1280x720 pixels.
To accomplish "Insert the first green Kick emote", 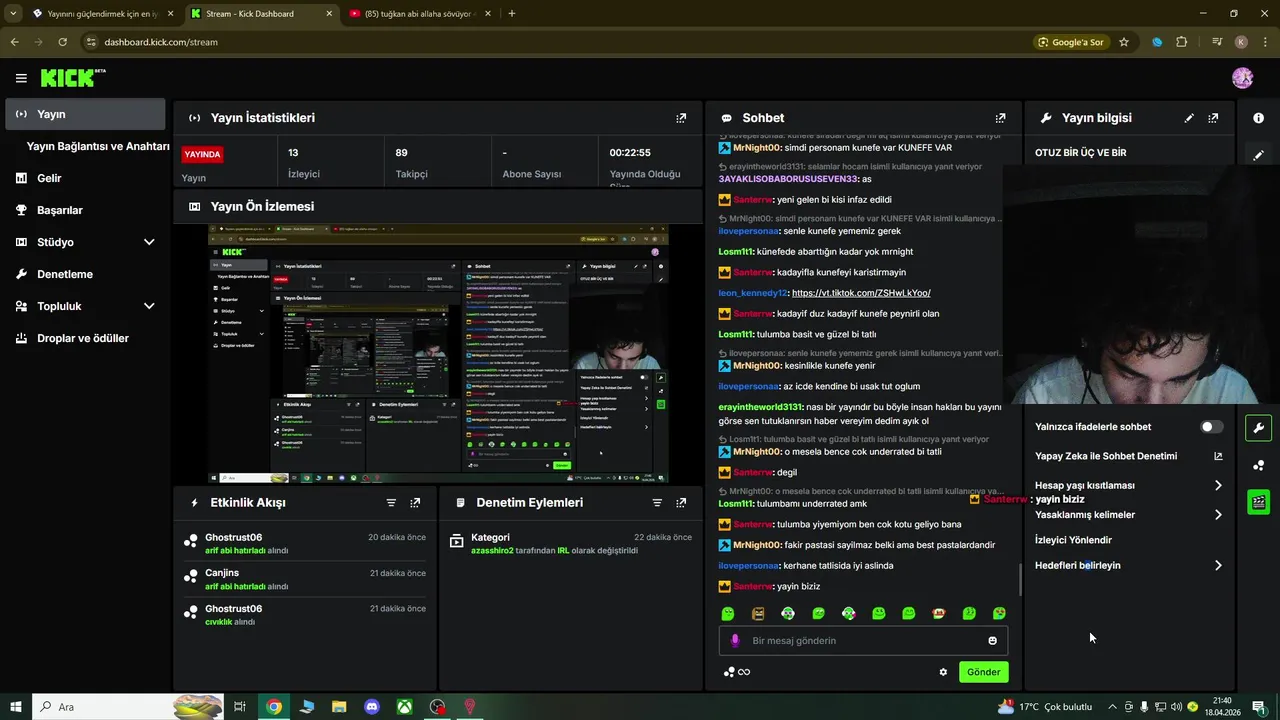I will [x=728, y=614].
